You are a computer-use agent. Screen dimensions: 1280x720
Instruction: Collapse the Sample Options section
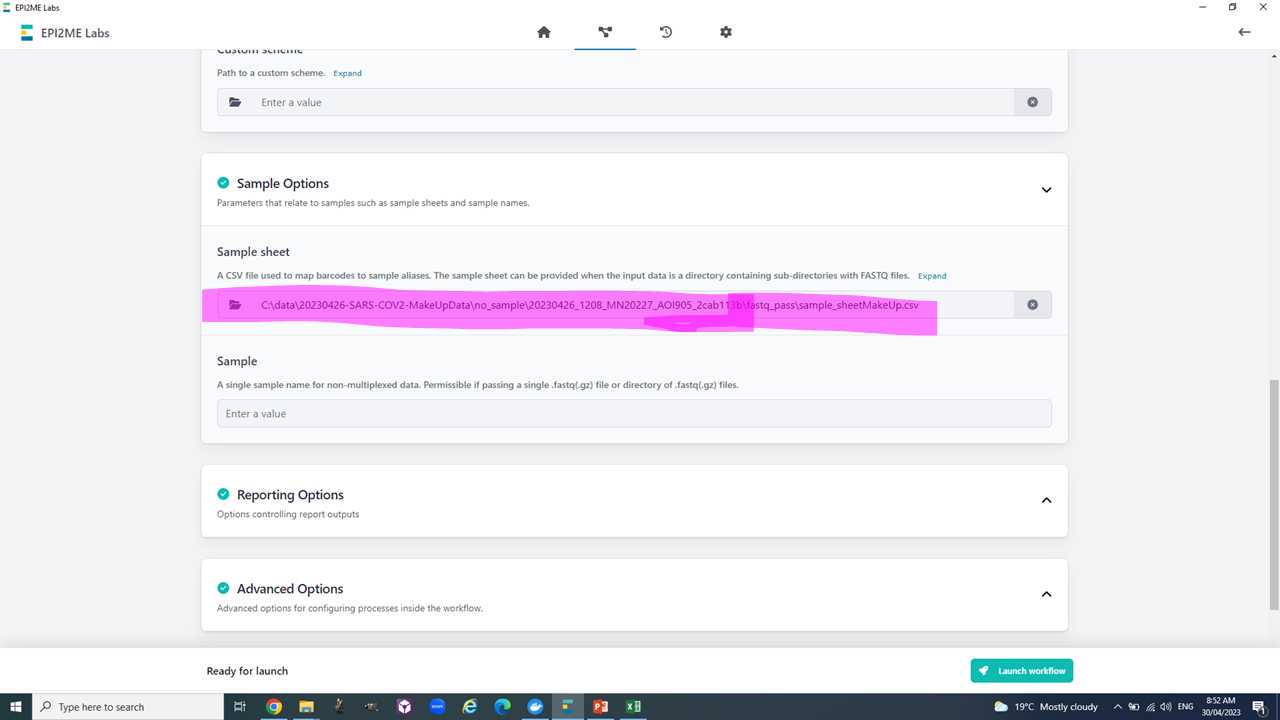[x=1046, y=190]
